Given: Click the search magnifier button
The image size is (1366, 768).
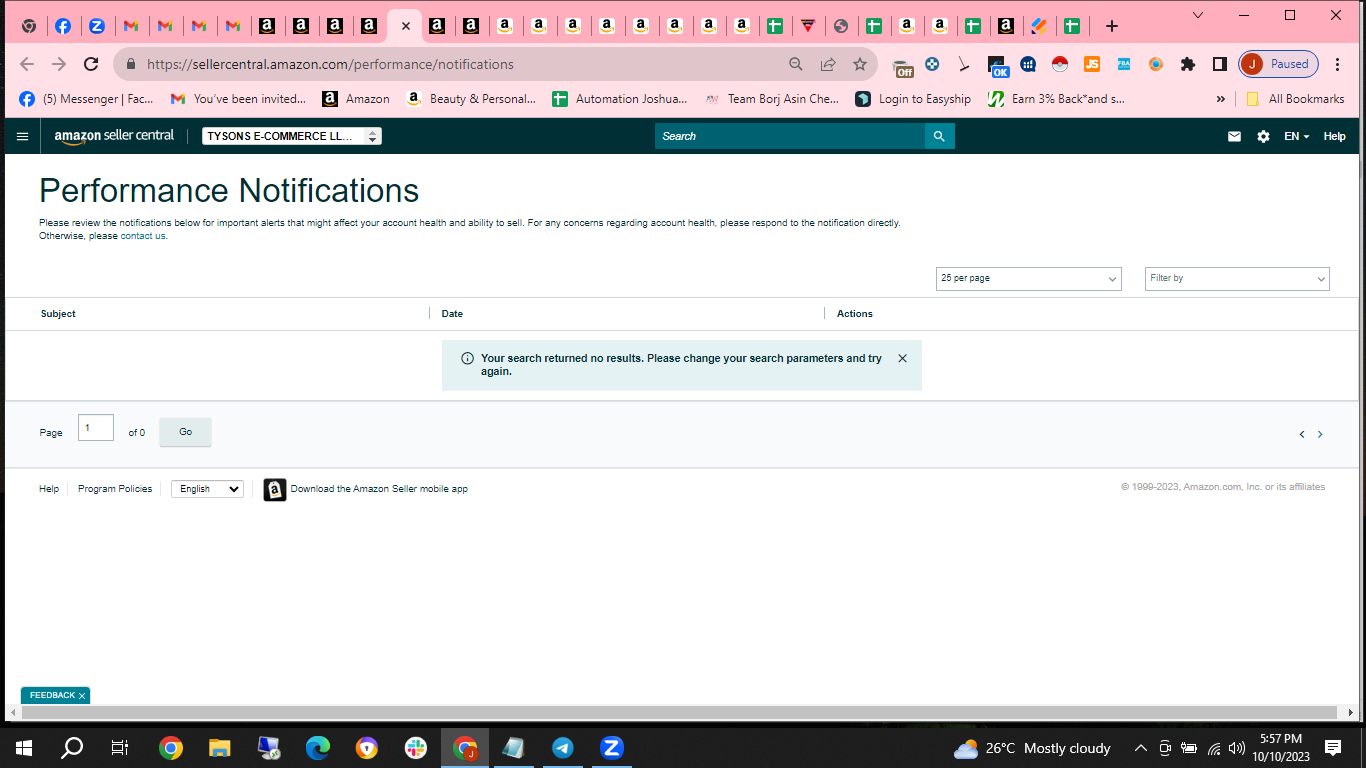Looking at the screenshot, I should click(939, 136).
